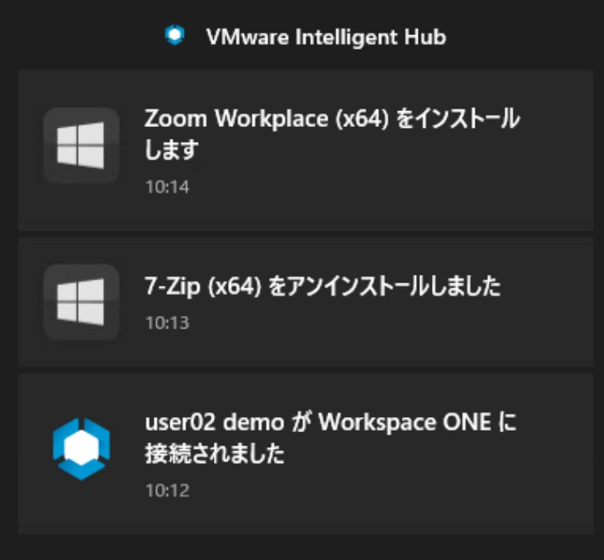Click the 10:12 timestamp on connection notification
604x560 pixels.
[x=167, y=491]
